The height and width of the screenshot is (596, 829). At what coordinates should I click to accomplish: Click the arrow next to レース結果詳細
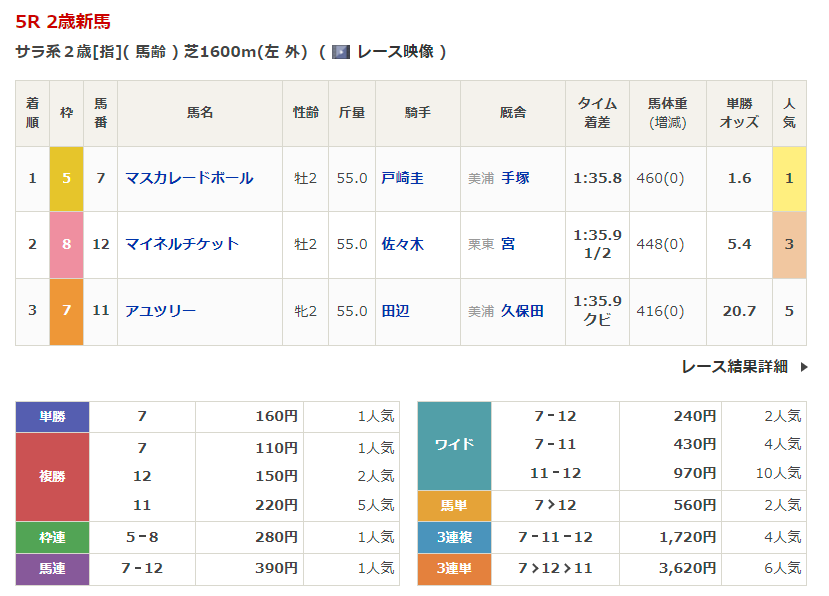[803, 367]
